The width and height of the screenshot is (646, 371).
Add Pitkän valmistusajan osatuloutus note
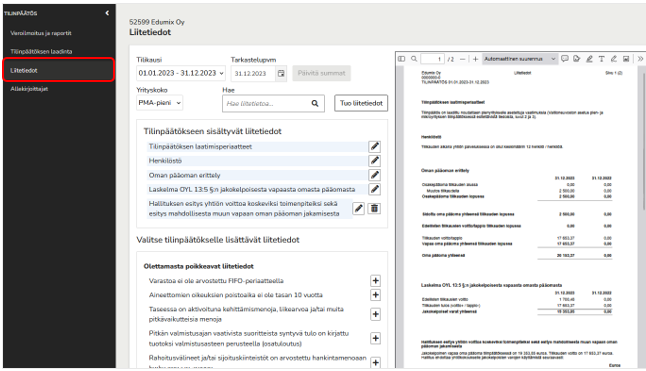pyautogui.click(x=375, y=338)
